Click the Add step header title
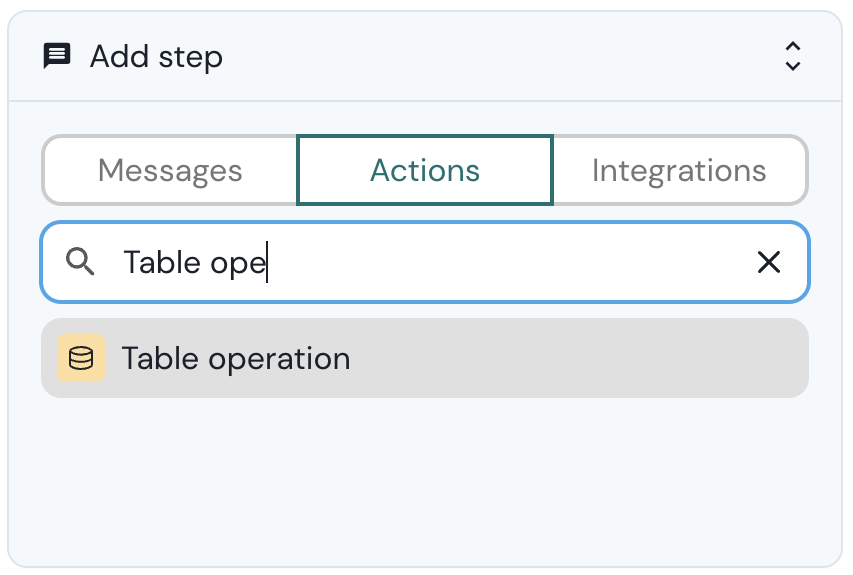 pos(156,56)
